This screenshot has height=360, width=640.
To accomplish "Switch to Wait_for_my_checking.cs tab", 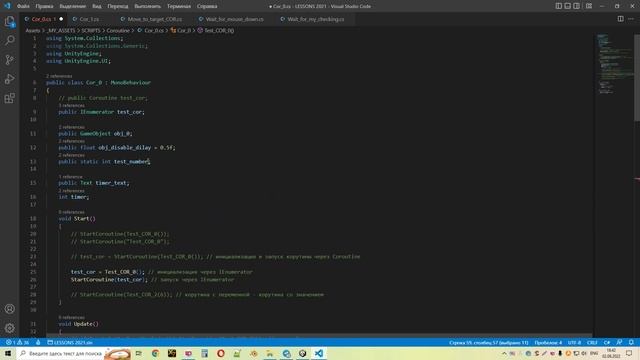I will pos(316,19).
